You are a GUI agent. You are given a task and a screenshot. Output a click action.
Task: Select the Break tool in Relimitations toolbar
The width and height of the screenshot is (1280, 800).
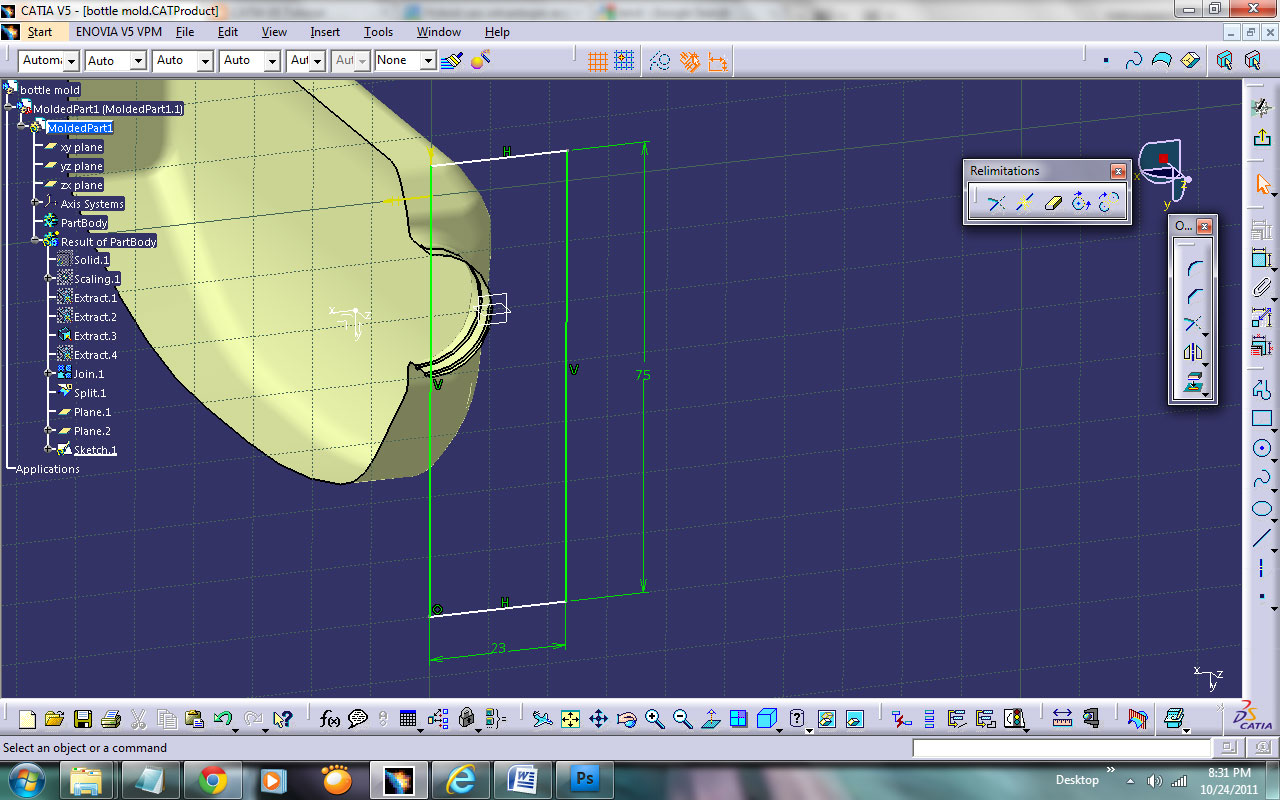click(x=1023, y=202)
